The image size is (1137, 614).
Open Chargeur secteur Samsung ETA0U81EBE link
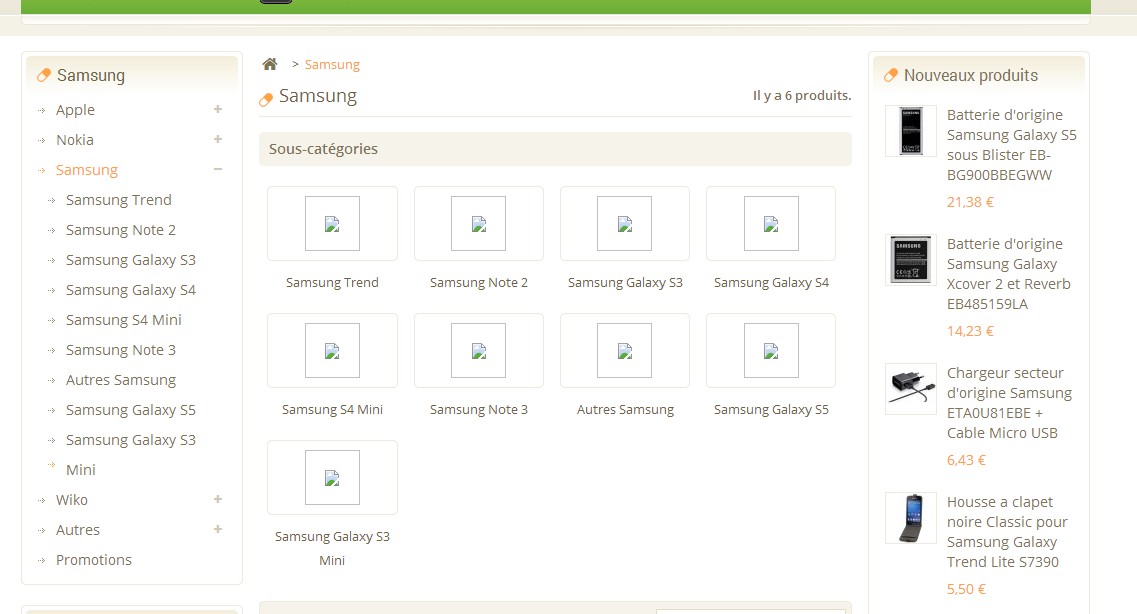pos(1009,403)
